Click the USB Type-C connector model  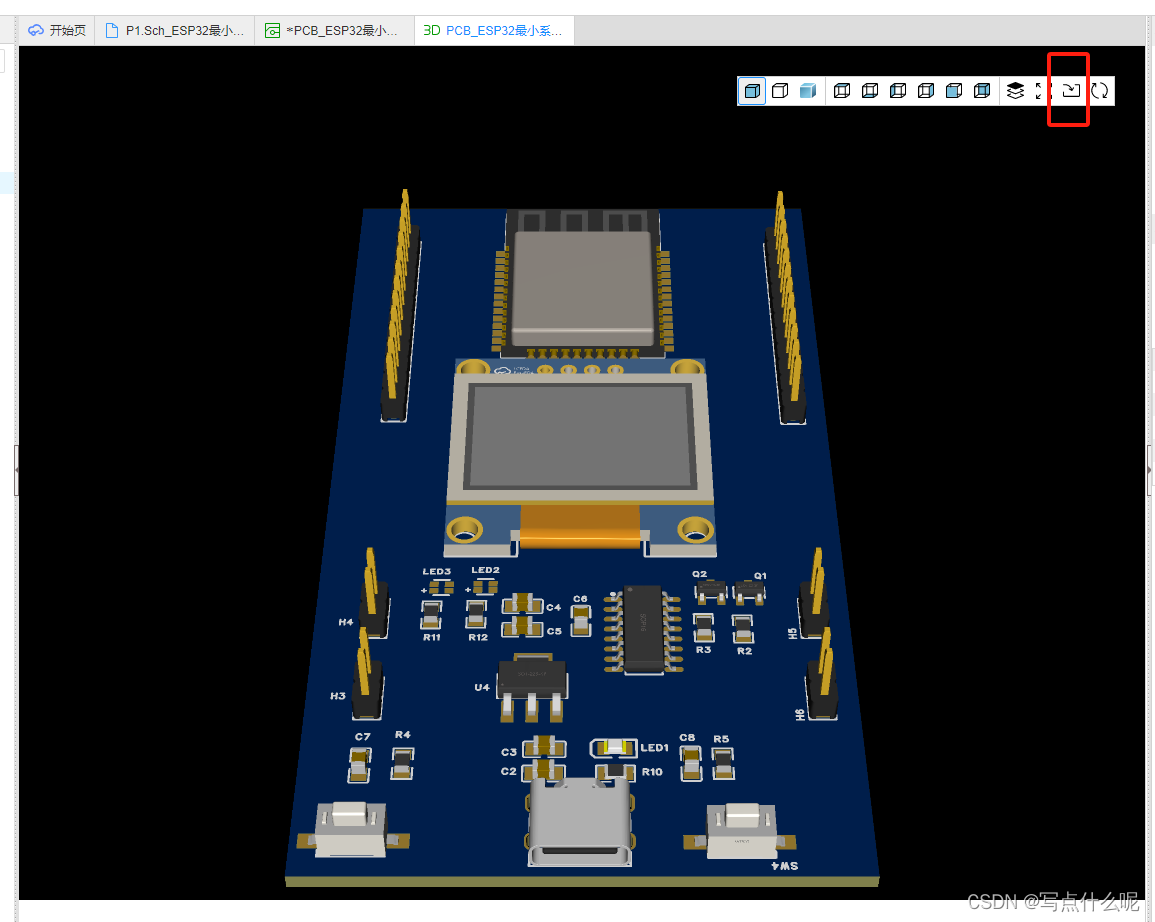(x=580, y=821)
